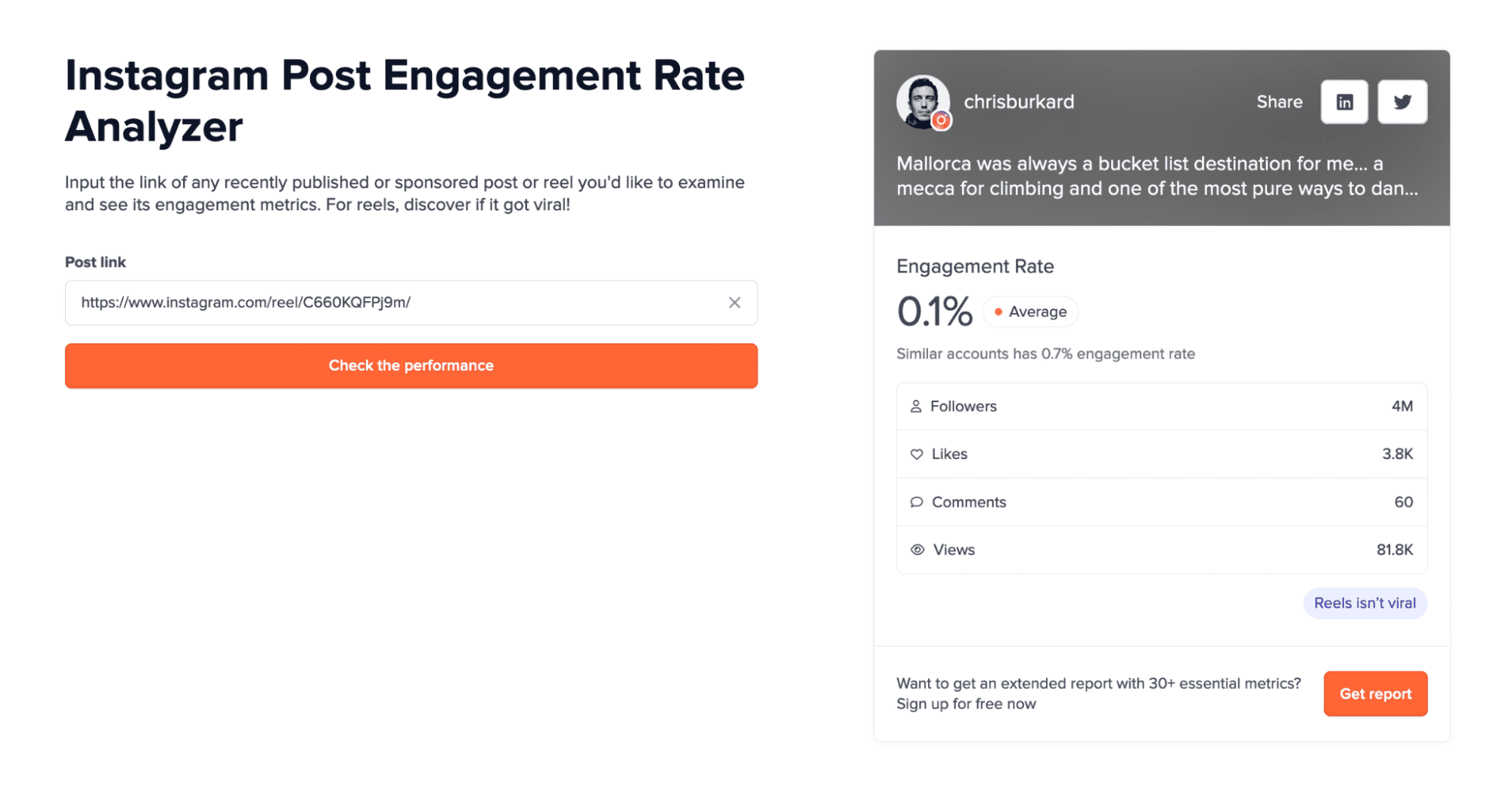Click the Average rating badge
The width and height of the screenshot is (1512, 785).
coord(1030,312)
